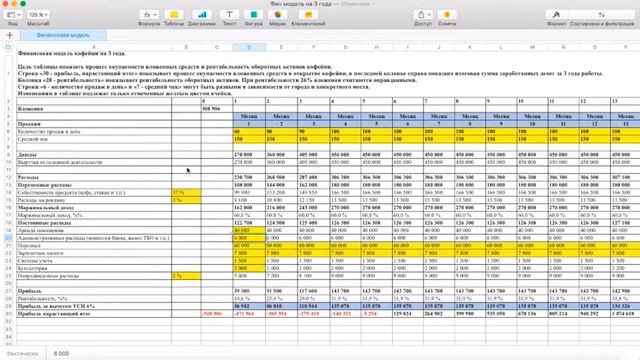Open the Фигура shapes picker

pyautogui.click(x=253, y=15)
